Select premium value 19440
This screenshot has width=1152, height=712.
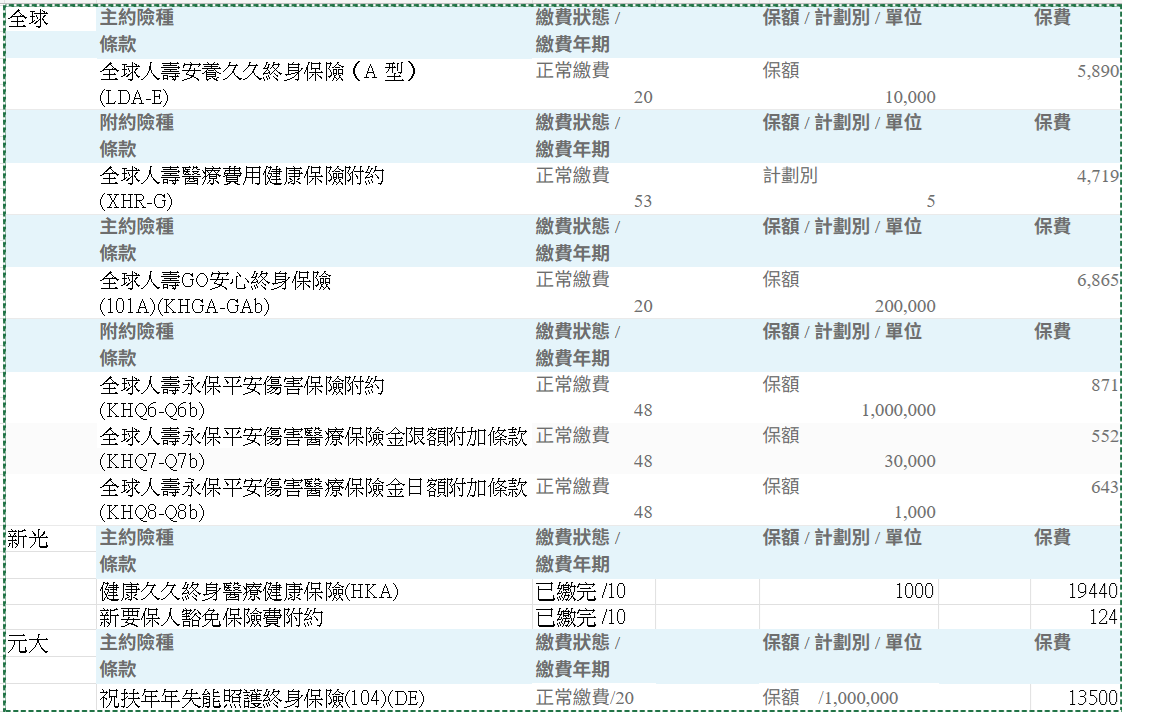(1092, 591)
